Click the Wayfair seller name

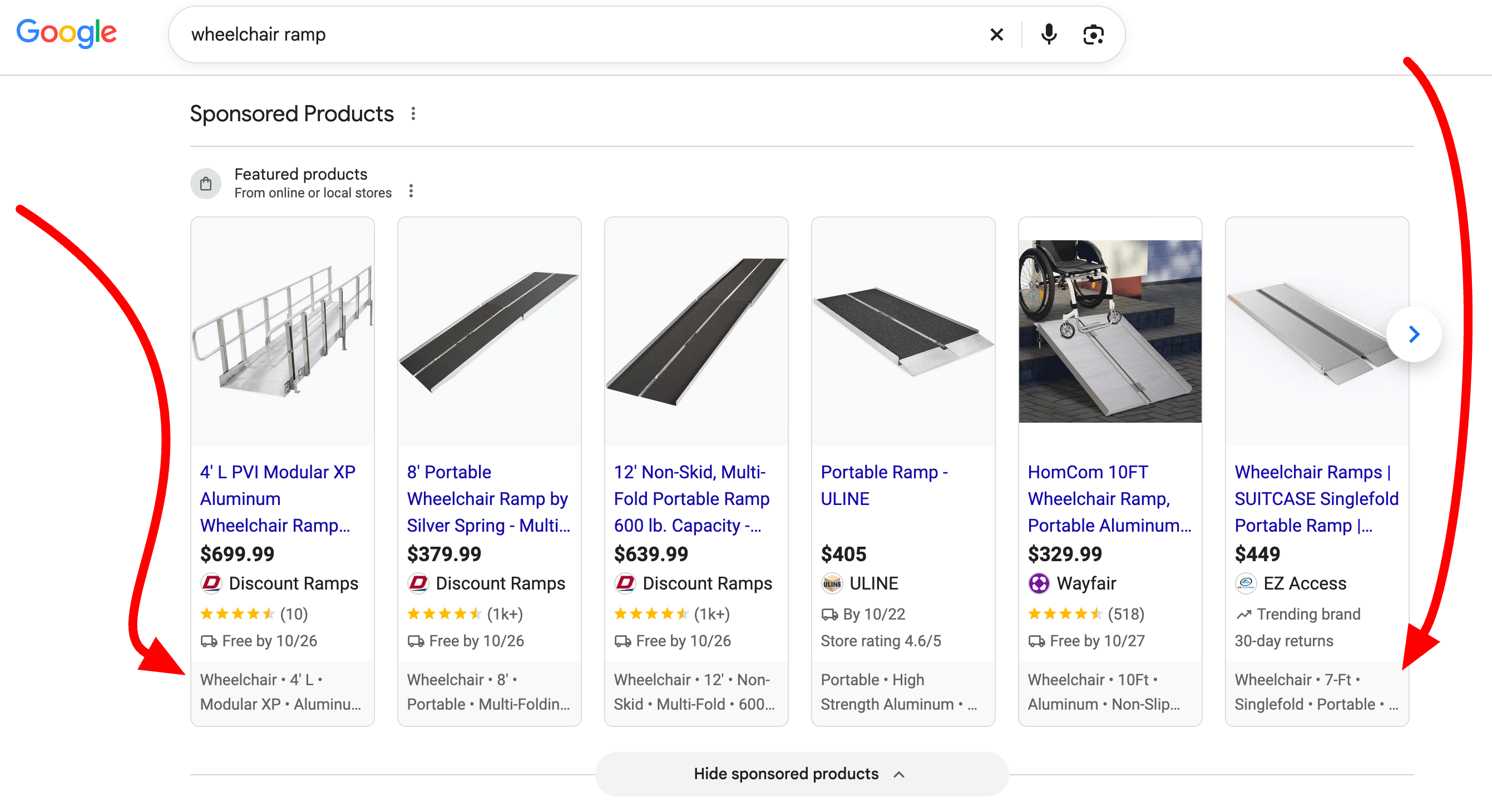click(1086, 583)
